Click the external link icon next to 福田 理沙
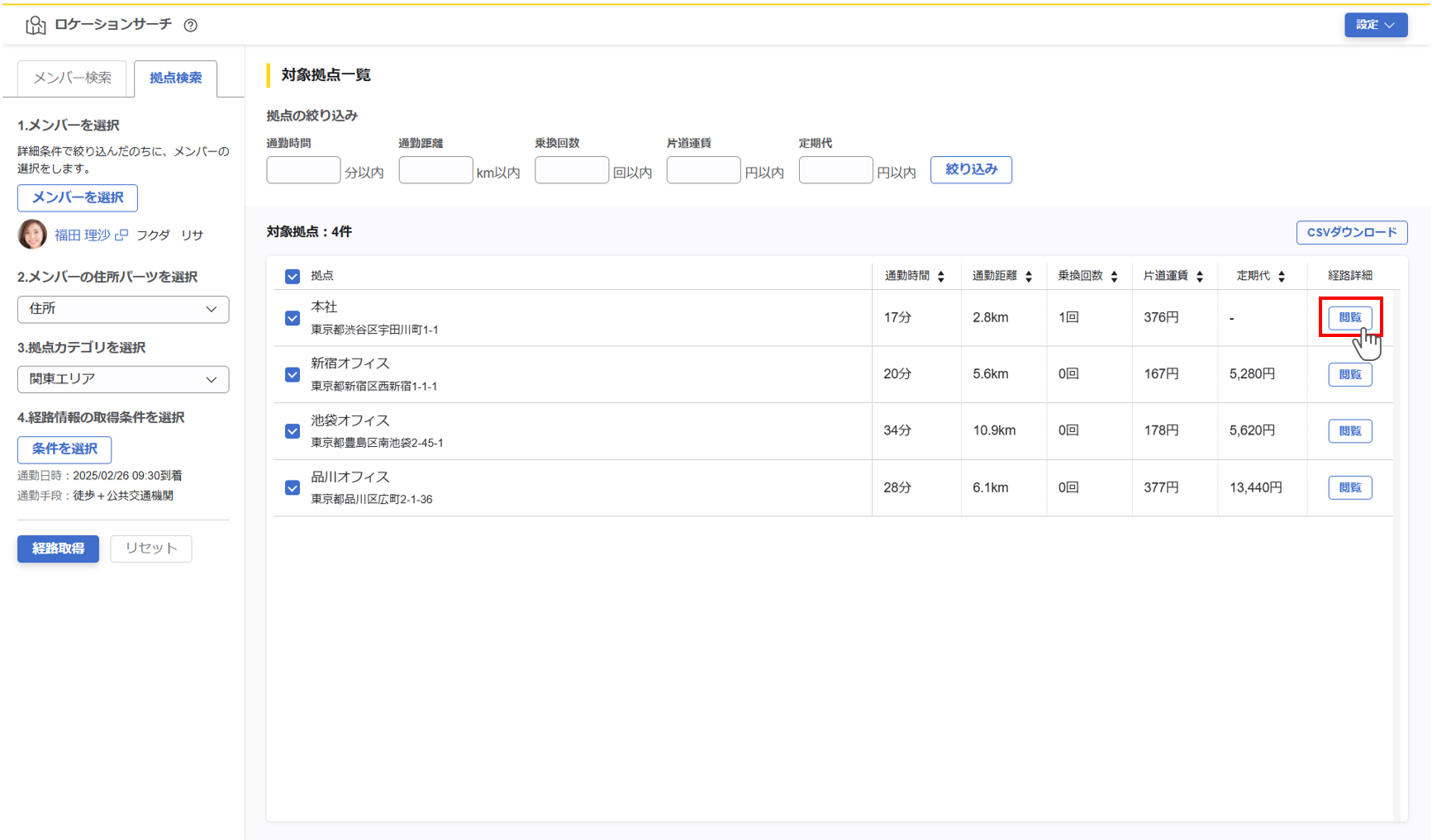 (121, 235)
